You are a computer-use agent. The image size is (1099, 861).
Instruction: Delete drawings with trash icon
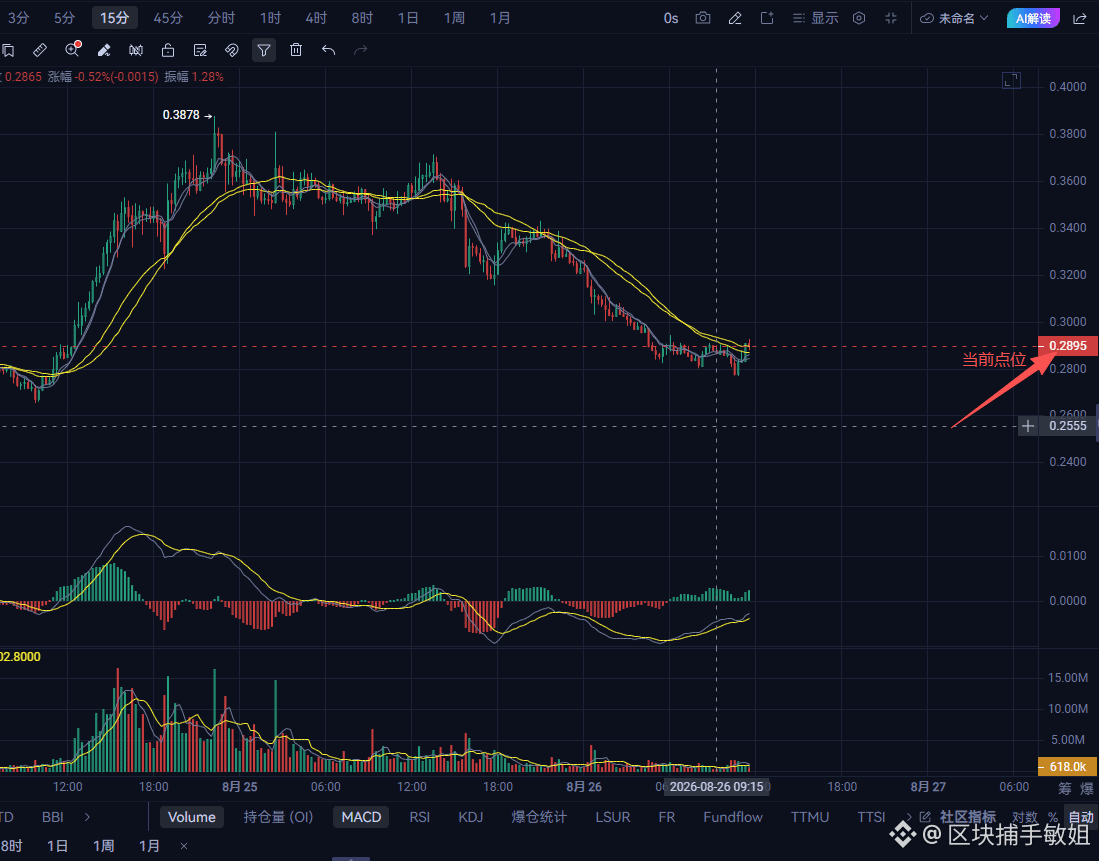(296, 50)
